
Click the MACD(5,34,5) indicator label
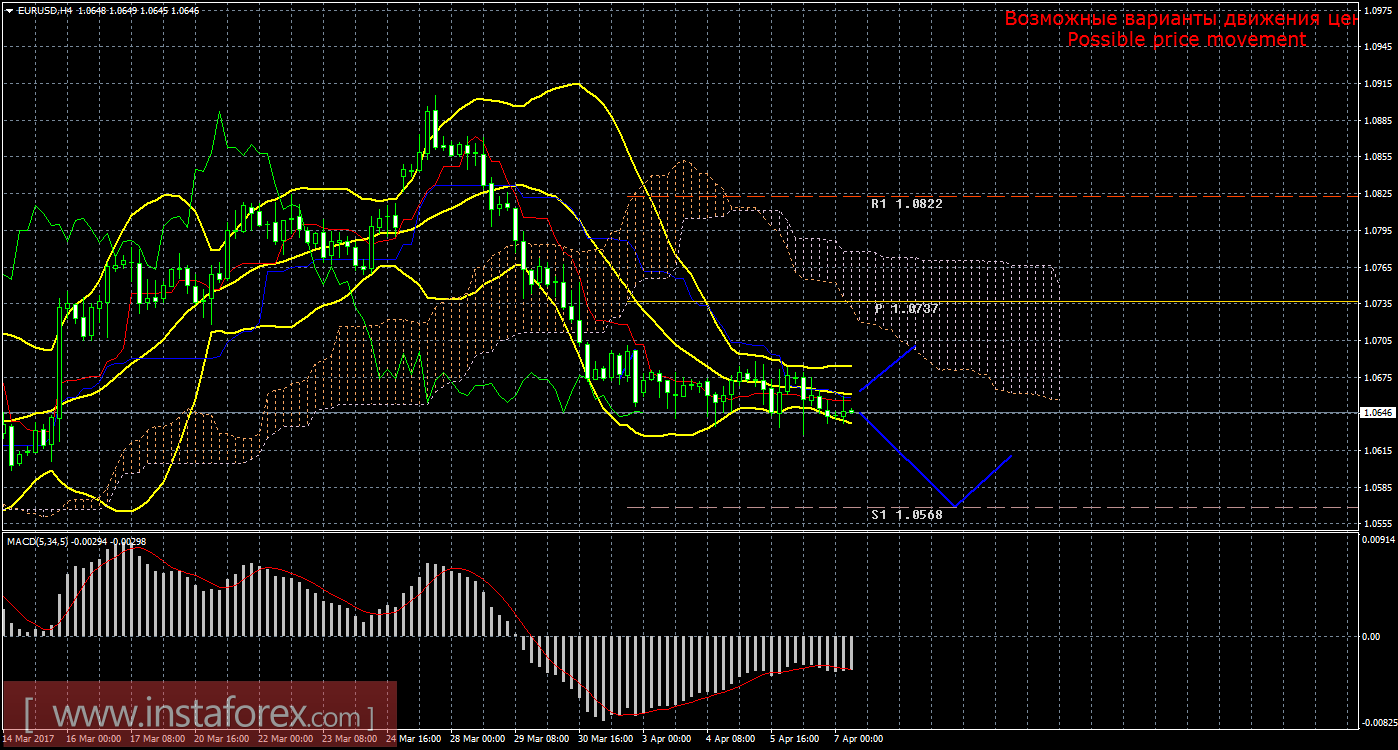[42, 541]
